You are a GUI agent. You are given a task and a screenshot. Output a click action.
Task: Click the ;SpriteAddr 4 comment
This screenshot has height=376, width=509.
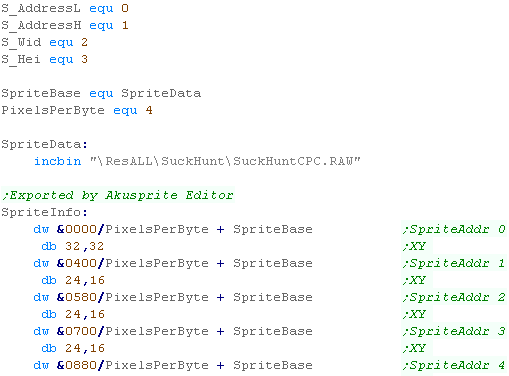coord(454,365)
